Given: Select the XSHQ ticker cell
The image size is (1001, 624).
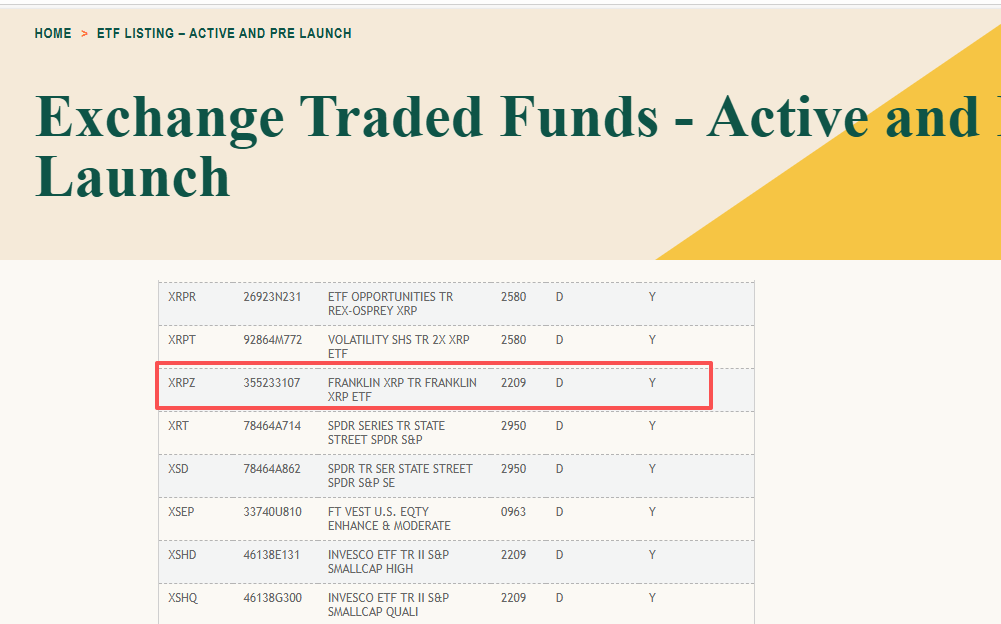Looking at the screenshot, I should [x=183, y=598].
